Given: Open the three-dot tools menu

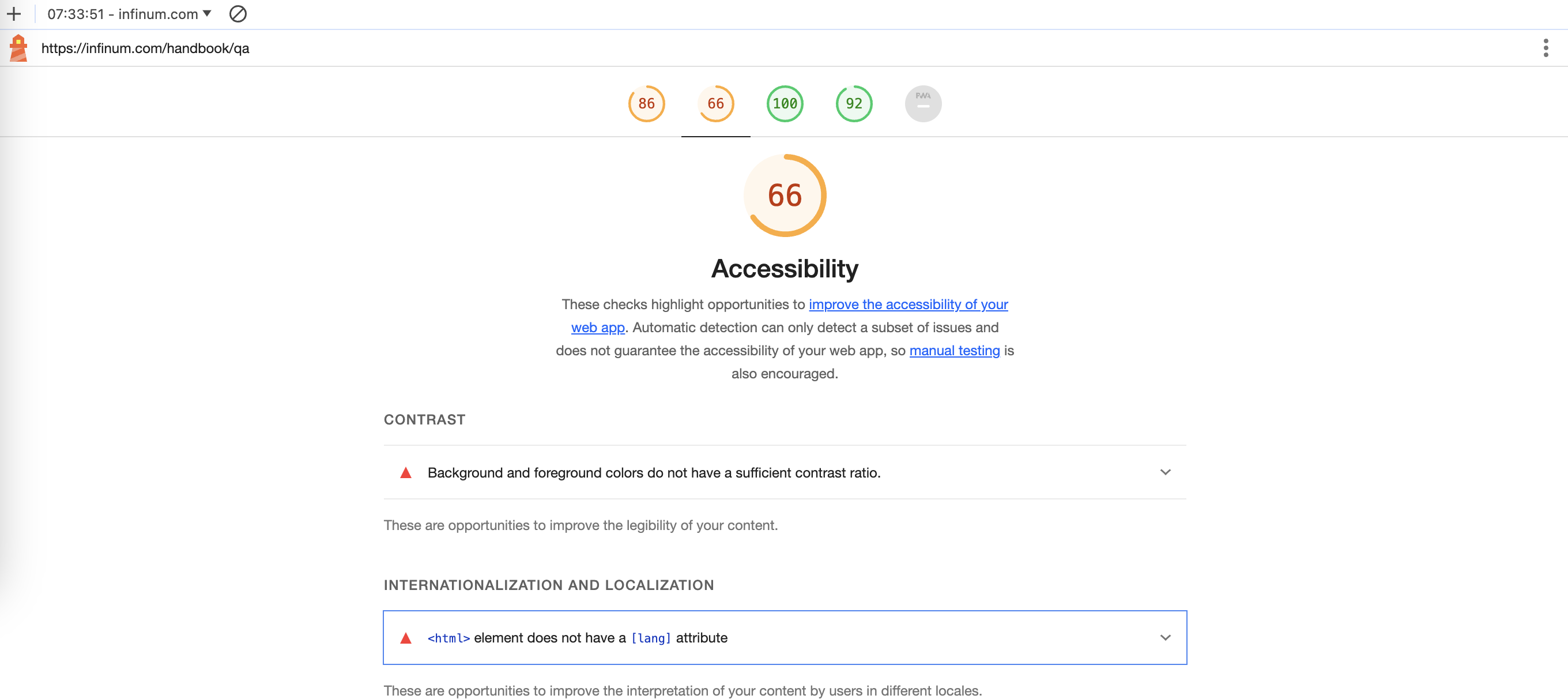Looking at the screenshot, I should point(1546,47).
